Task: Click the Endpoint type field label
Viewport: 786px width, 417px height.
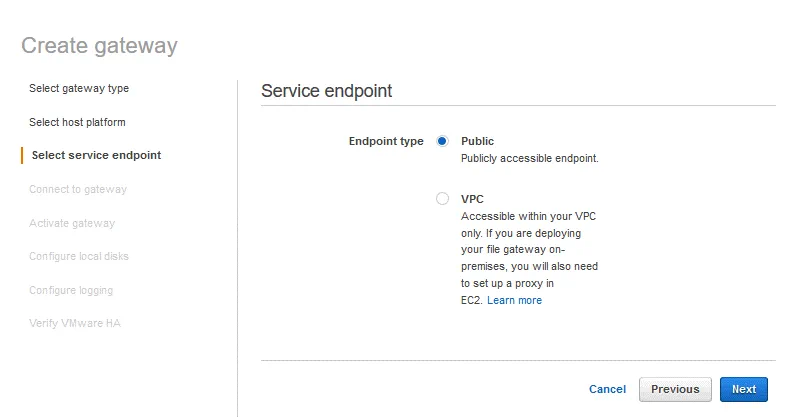Action: [x=385, y=141]
